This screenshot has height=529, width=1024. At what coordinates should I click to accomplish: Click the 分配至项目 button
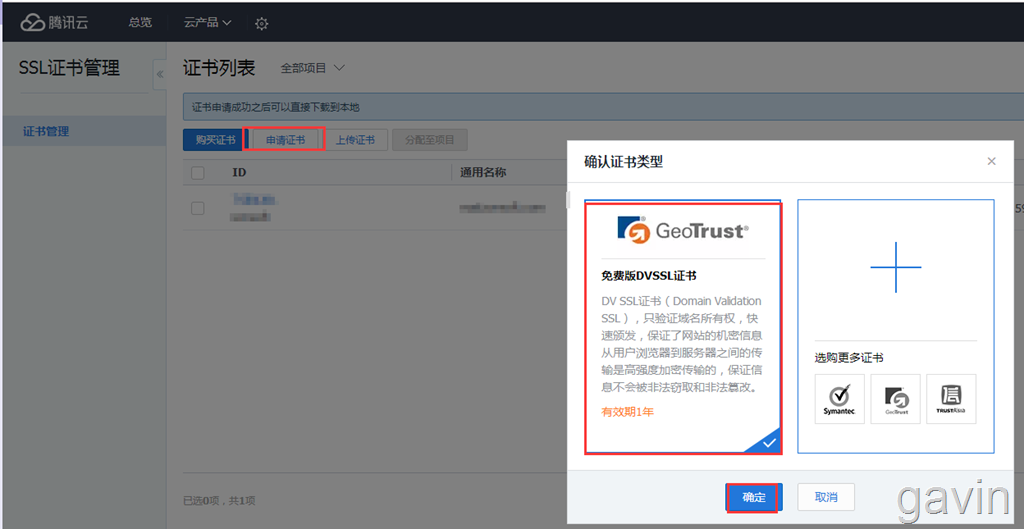(430, 140)
